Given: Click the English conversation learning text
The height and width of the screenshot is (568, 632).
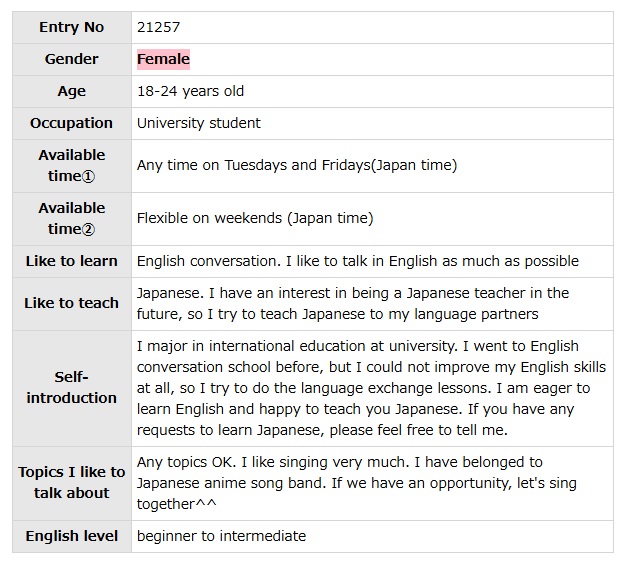Looking at the screenshot, I should pos(357,261).
